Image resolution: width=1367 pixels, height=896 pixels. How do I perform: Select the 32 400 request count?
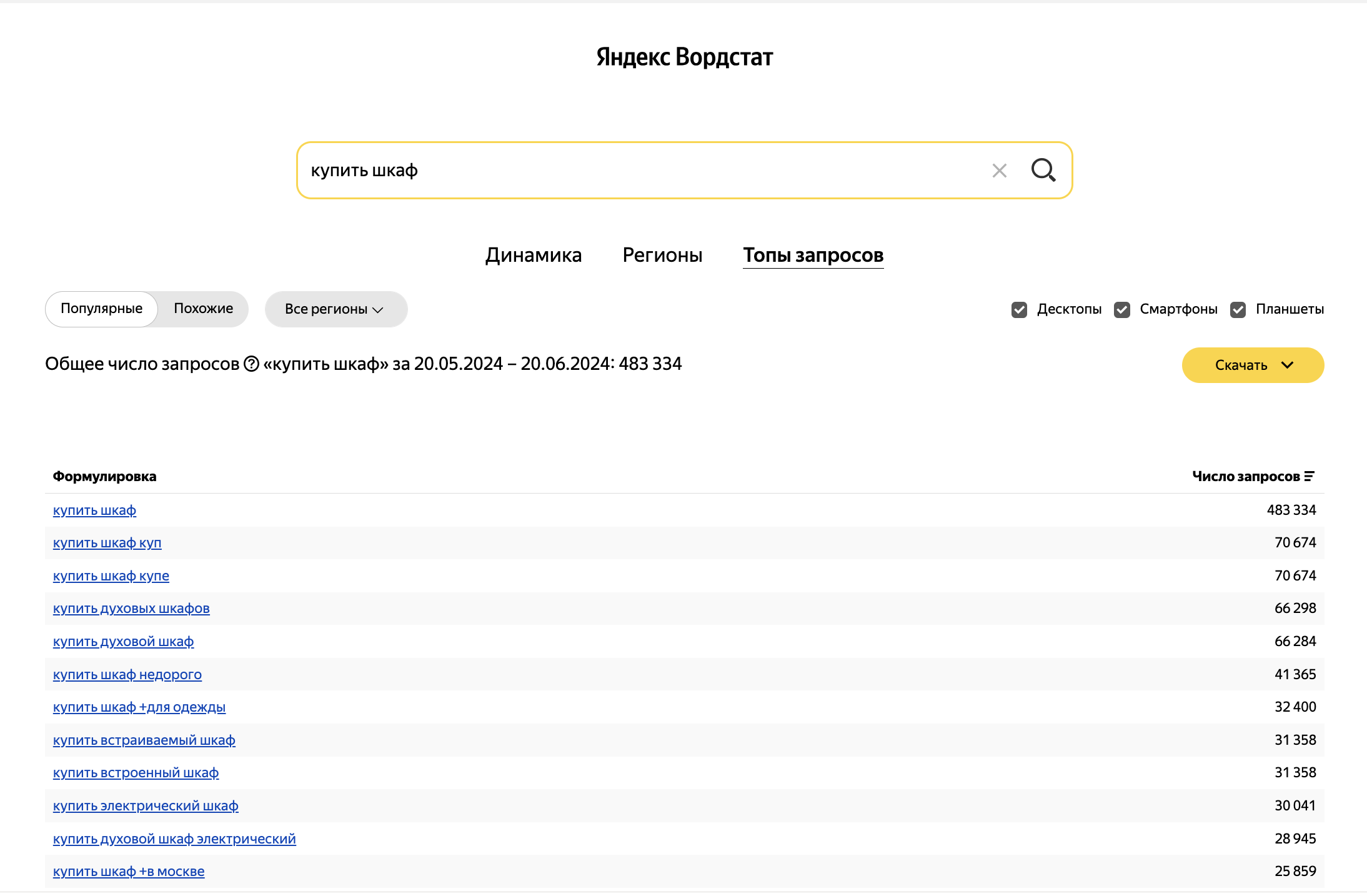pos(1295,707)
